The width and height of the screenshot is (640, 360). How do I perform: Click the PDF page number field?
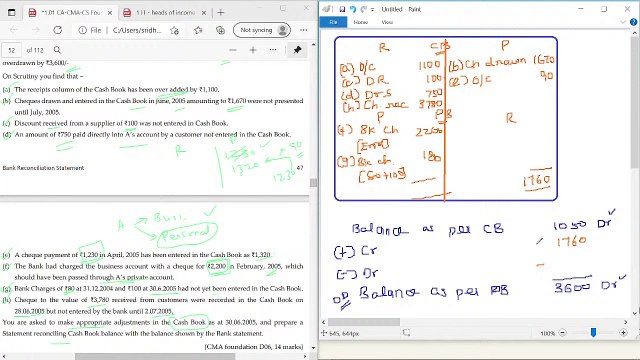click(12, 50)
